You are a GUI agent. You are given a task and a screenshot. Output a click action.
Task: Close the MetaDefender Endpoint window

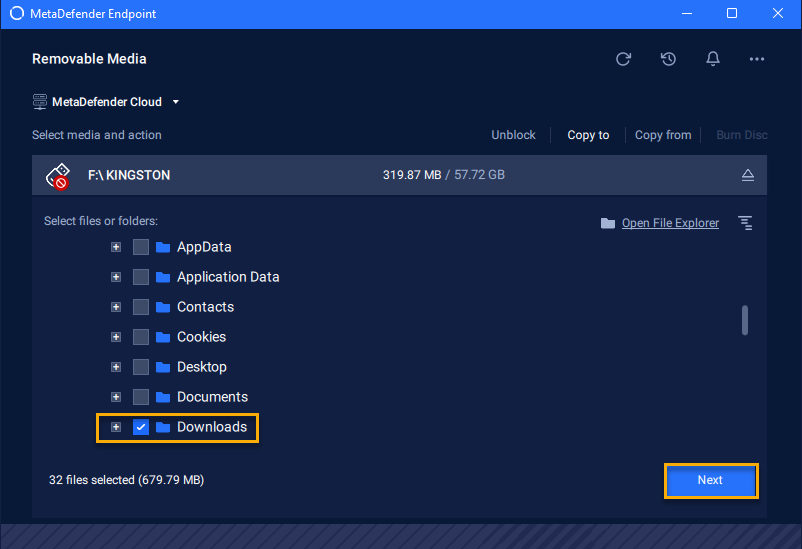[x=777, y=13]
